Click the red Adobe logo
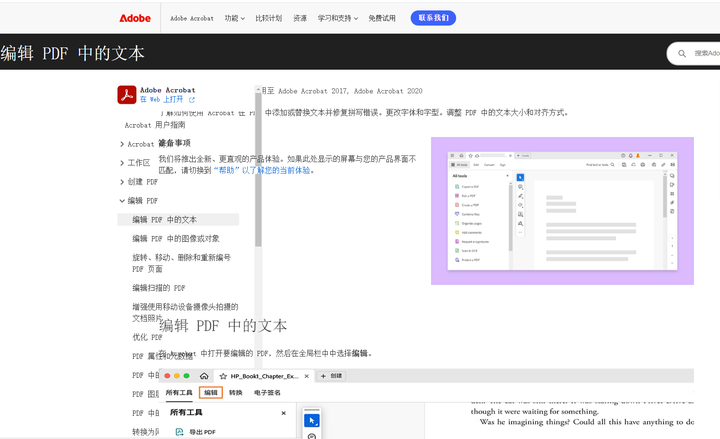The image size is (720, 439). click(135, 18)
